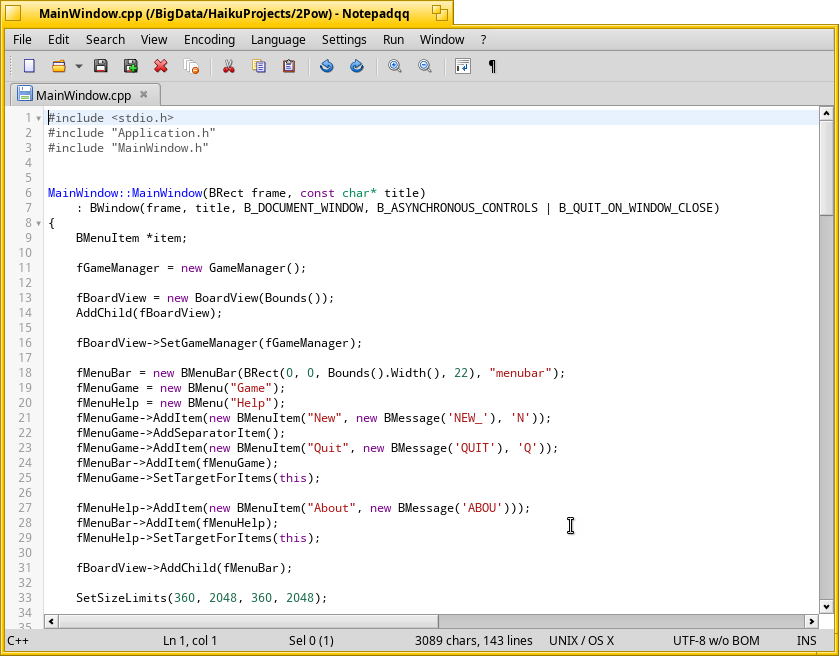Screen dimensions: 839x656
Task: Click UNIX / OS X line ending status
Action: click(x=581, y=640)
